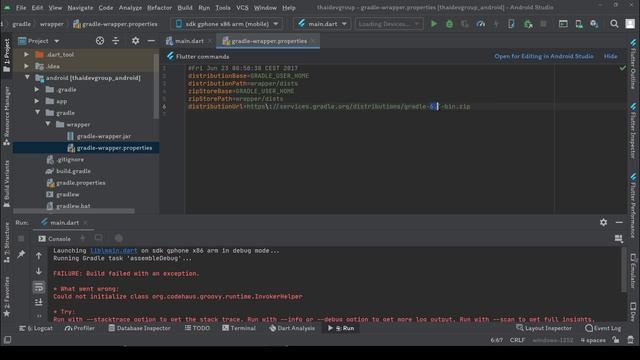Click the CRLF line separator status
Viewport: 640px width, 360px height.
517,340
